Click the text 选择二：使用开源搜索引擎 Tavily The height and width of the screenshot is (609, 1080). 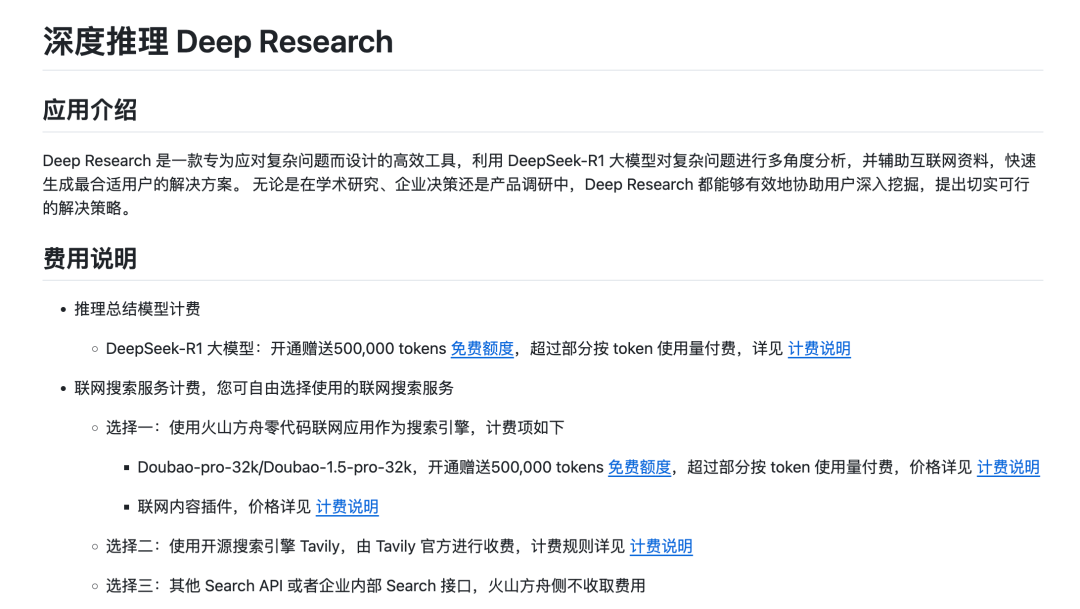pos(223,546)
